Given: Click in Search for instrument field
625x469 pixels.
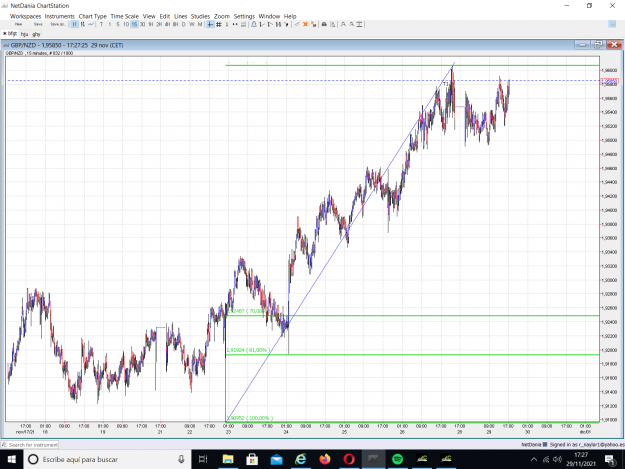Looking at the screenshot, I should pyautogui.click(x=30, y=445).
